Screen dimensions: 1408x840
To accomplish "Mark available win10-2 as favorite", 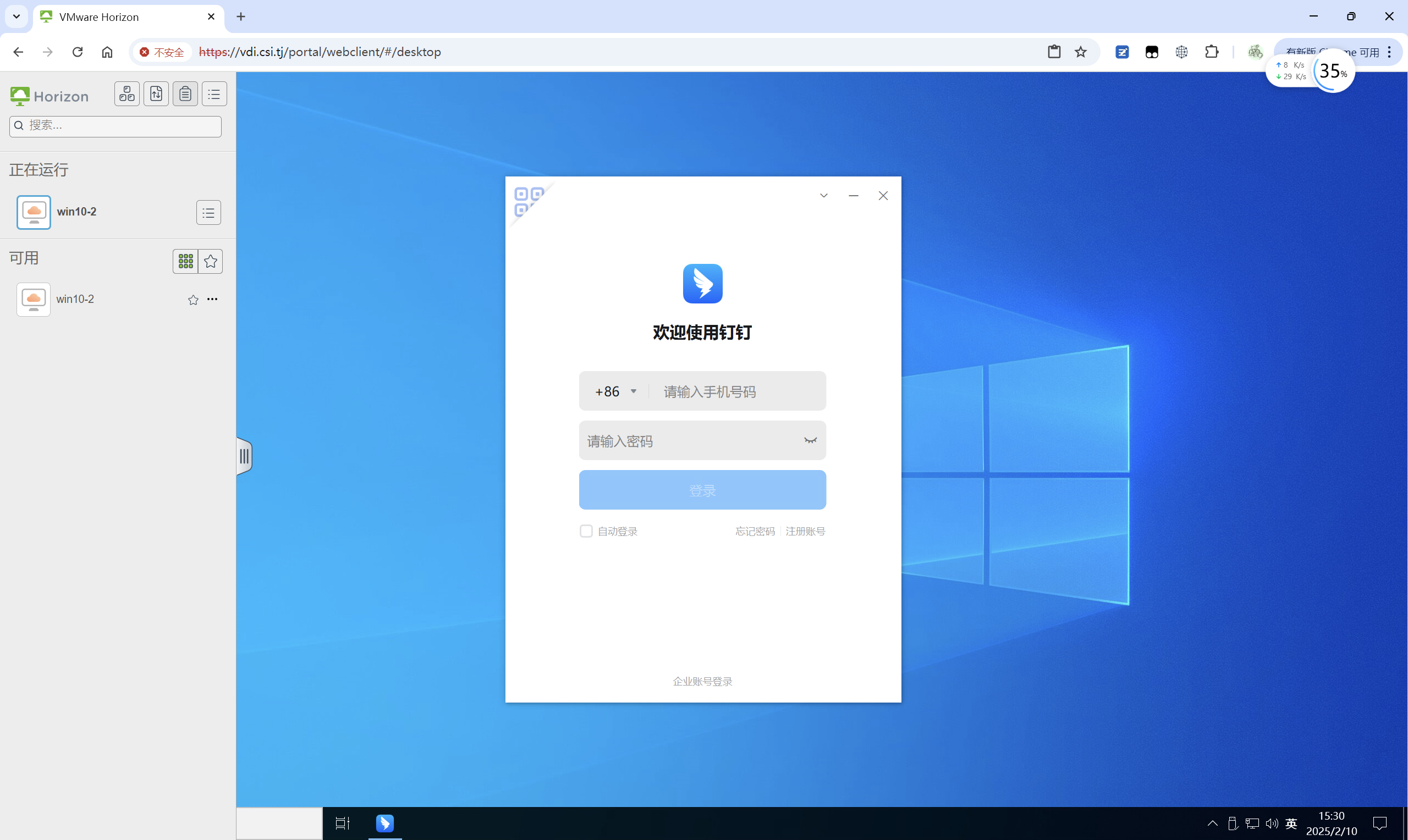I will tap(193, 300).
